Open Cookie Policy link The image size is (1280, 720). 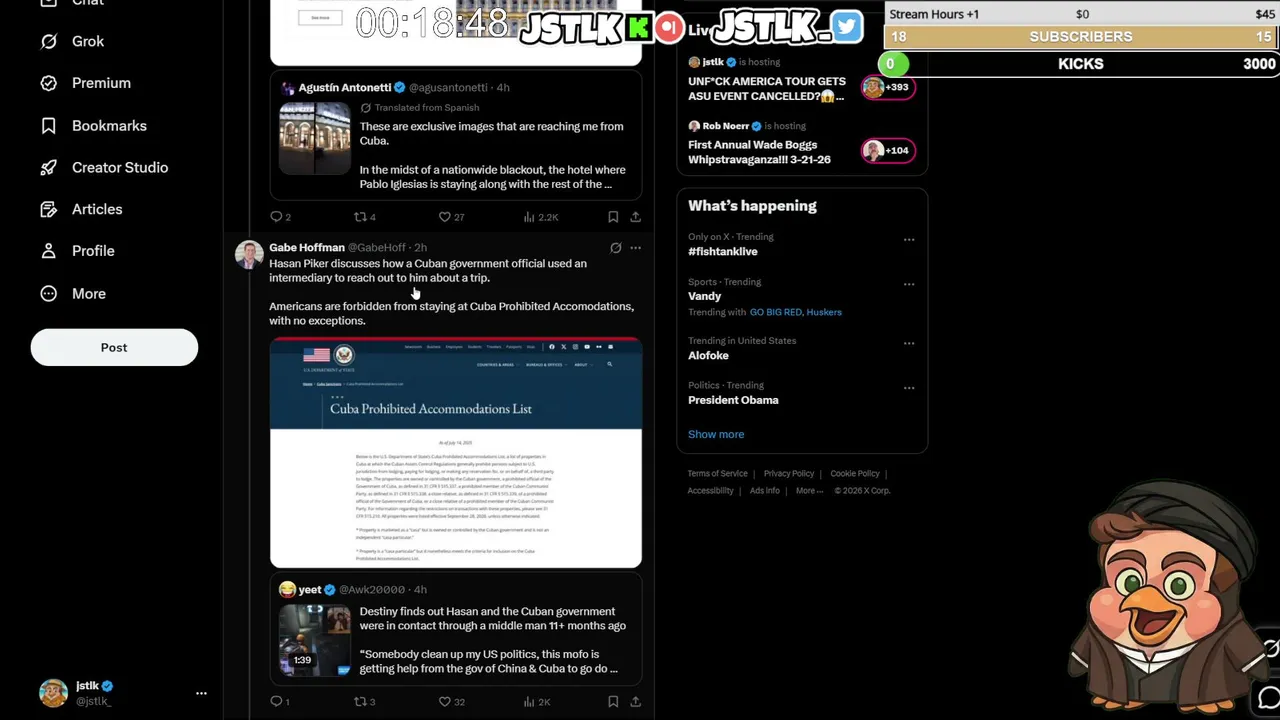point(855,474)
